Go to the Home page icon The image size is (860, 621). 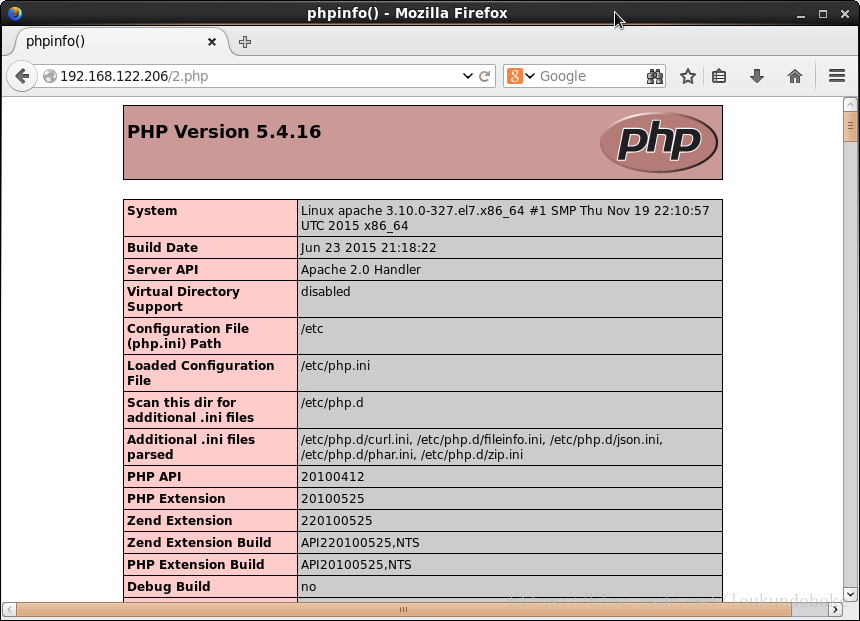795,76
